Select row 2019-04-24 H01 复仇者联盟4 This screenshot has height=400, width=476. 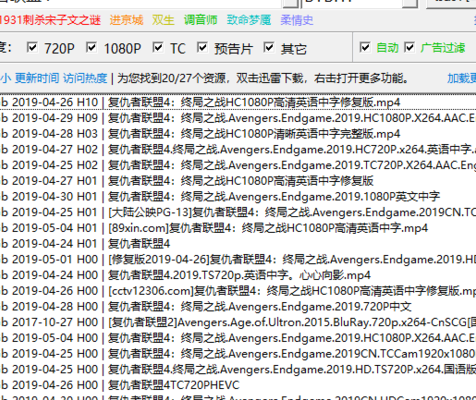pos(238,244)
